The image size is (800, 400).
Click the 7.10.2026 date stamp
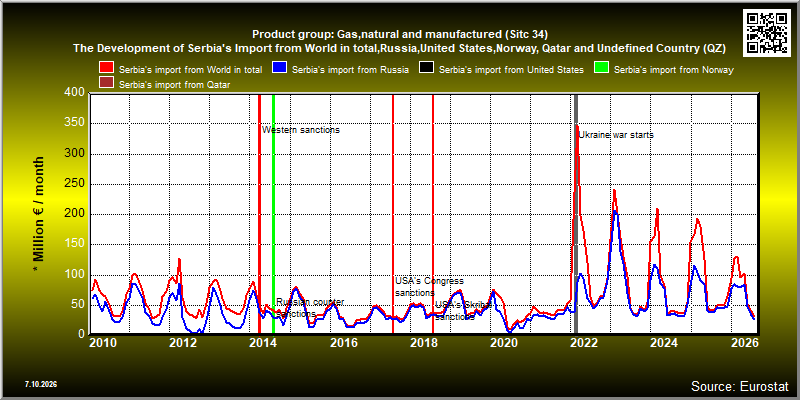point(40,384)
